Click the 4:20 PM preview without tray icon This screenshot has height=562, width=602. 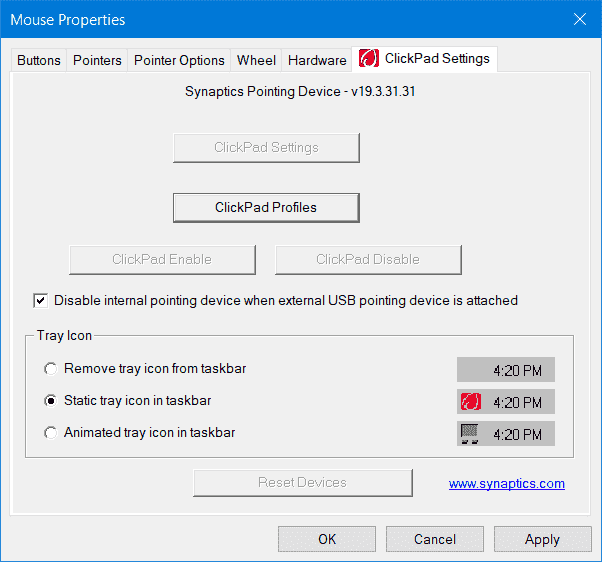(506, 370)
